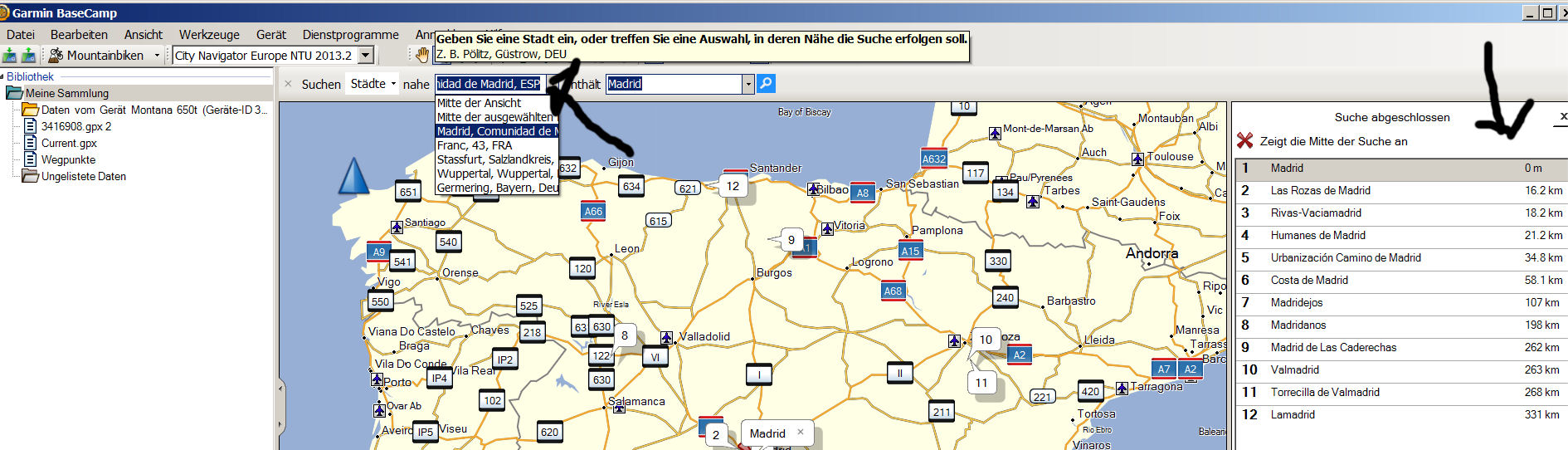Click the Ungelistete Daten folder icon

click(x=31, y=176)
